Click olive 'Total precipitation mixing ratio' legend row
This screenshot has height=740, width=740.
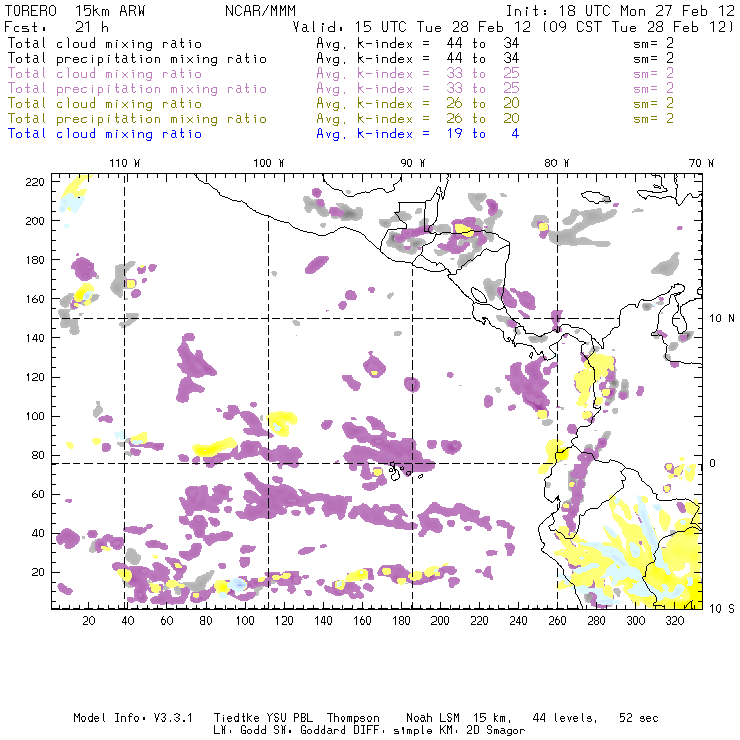point(341,118)
